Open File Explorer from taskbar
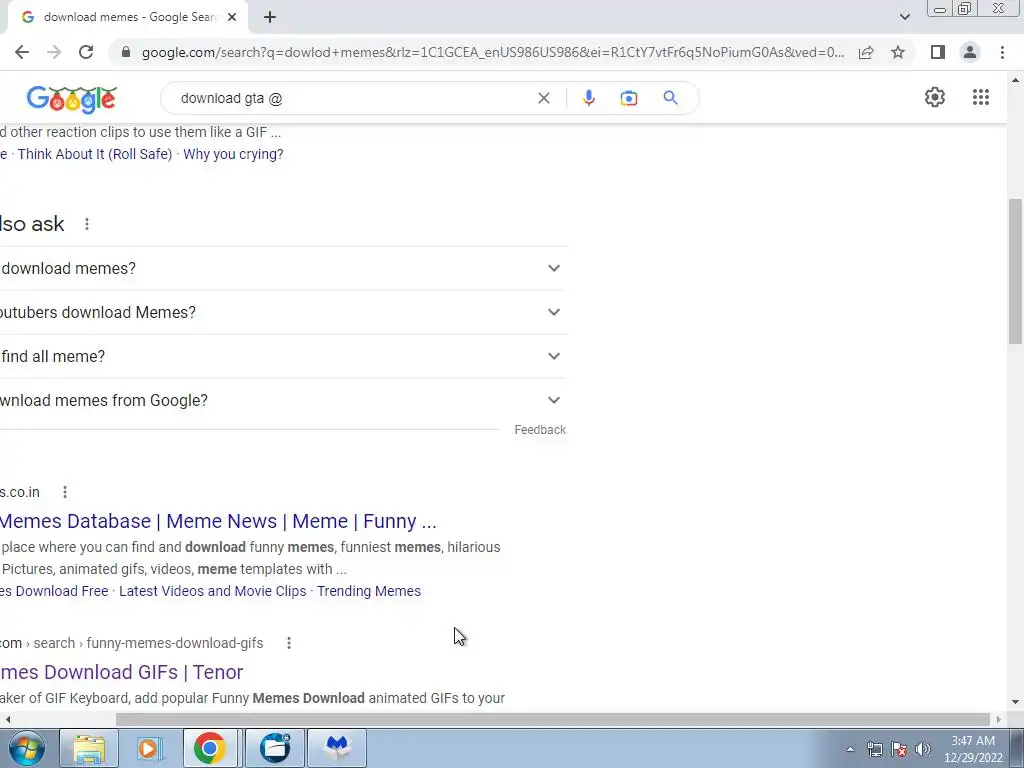Screen dimensions: 1024x768 click(x=89, y=748)
